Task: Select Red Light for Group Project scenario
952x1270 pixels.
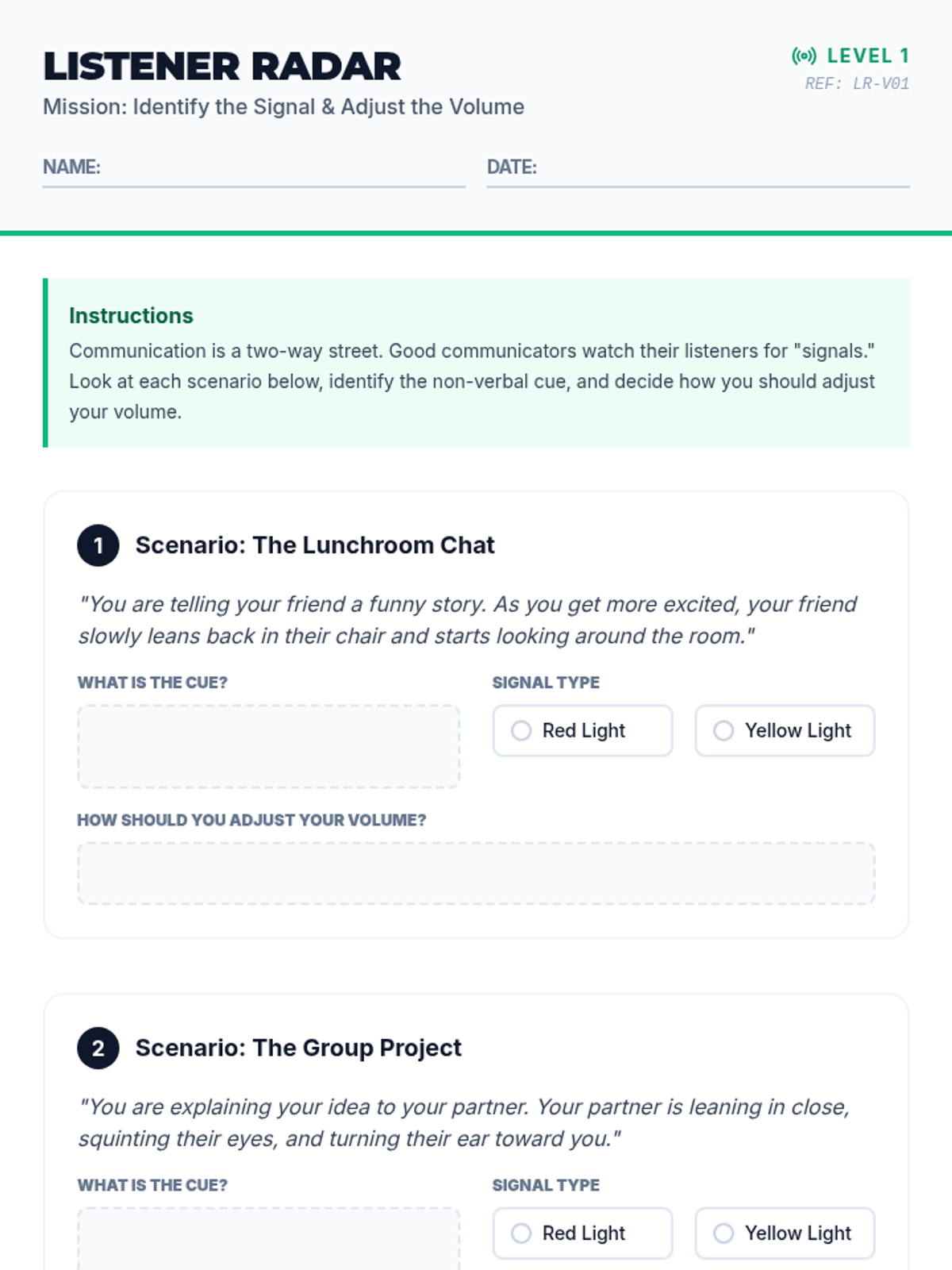Action: click(x=582, y=1233)
